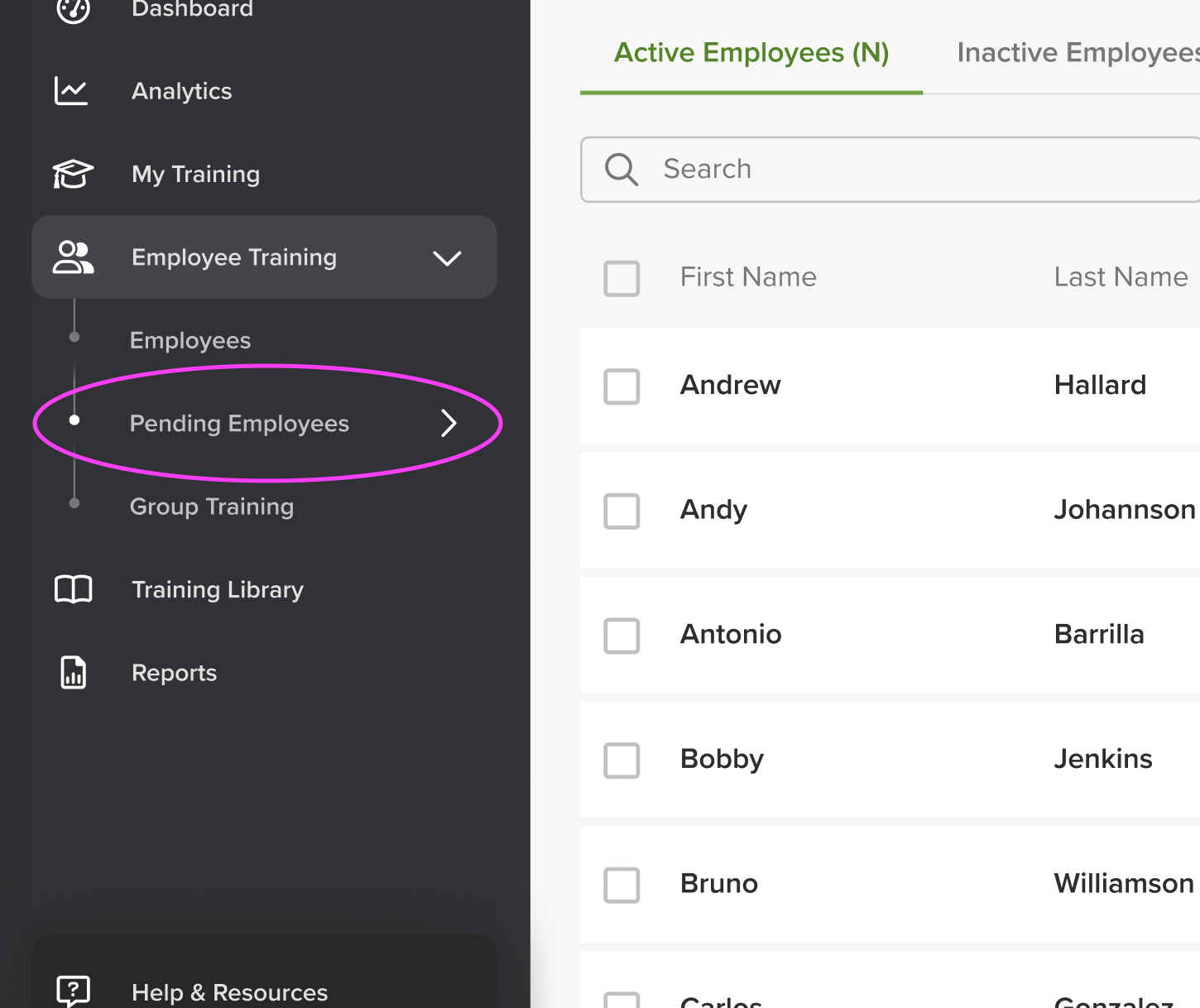Expand the Pending Employees arrow

tap(449, 423)
